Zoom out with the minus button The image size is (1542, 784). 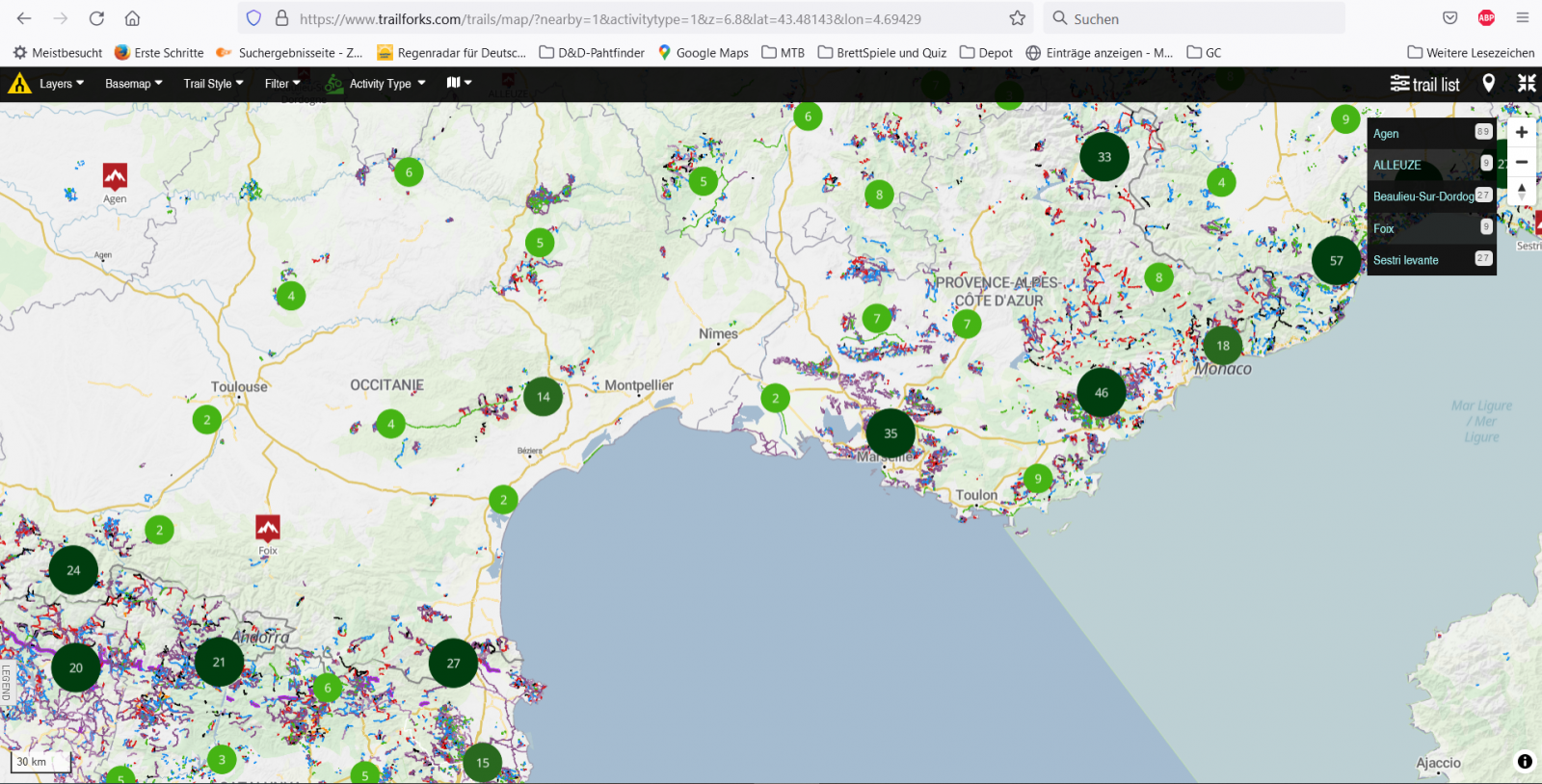pyautogui.click(x=1522, y=162)
